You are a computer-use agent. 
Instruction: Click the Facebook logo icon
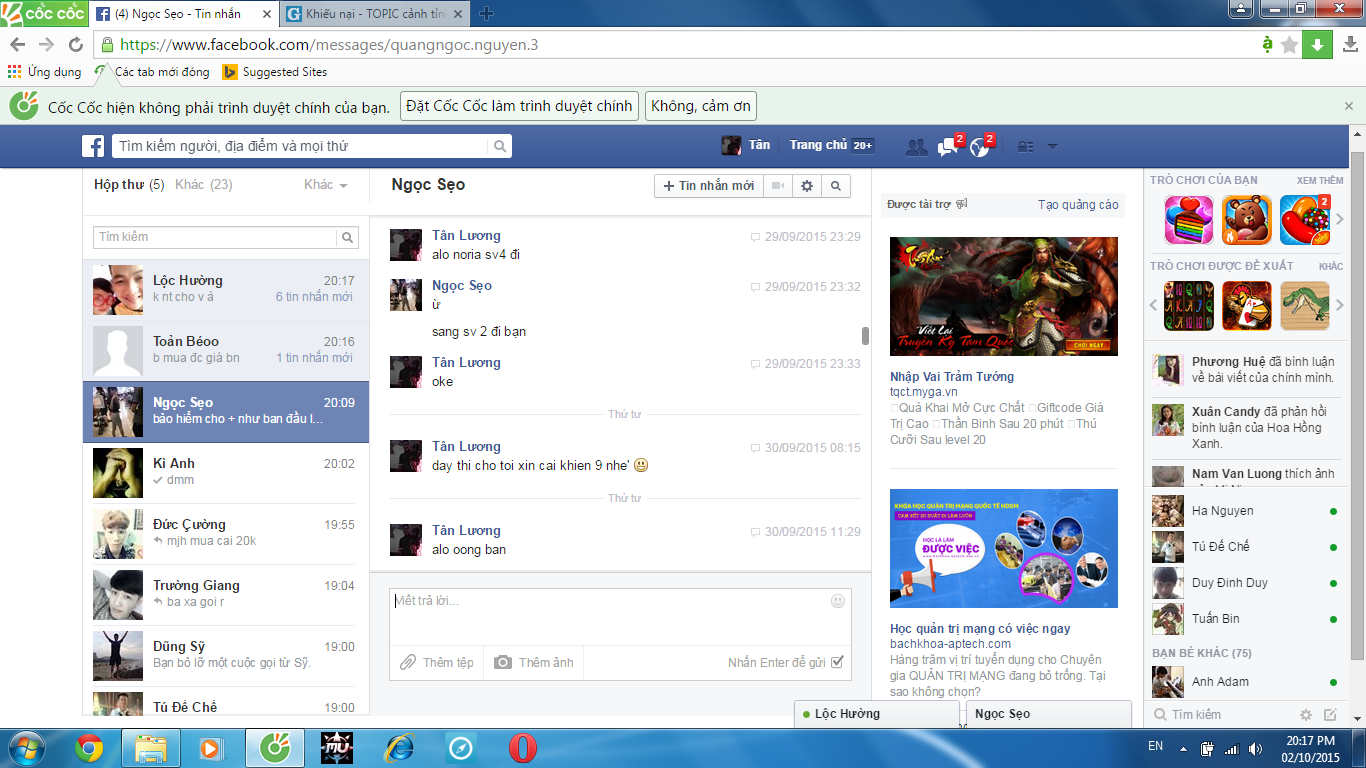pos(93,146)
